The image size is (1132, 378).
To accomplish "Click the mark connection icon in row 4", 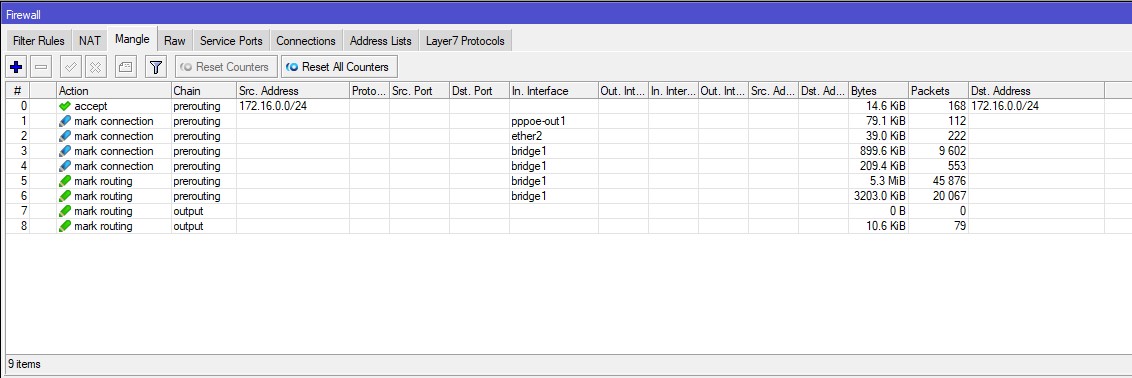I will (x=65, y=166).
